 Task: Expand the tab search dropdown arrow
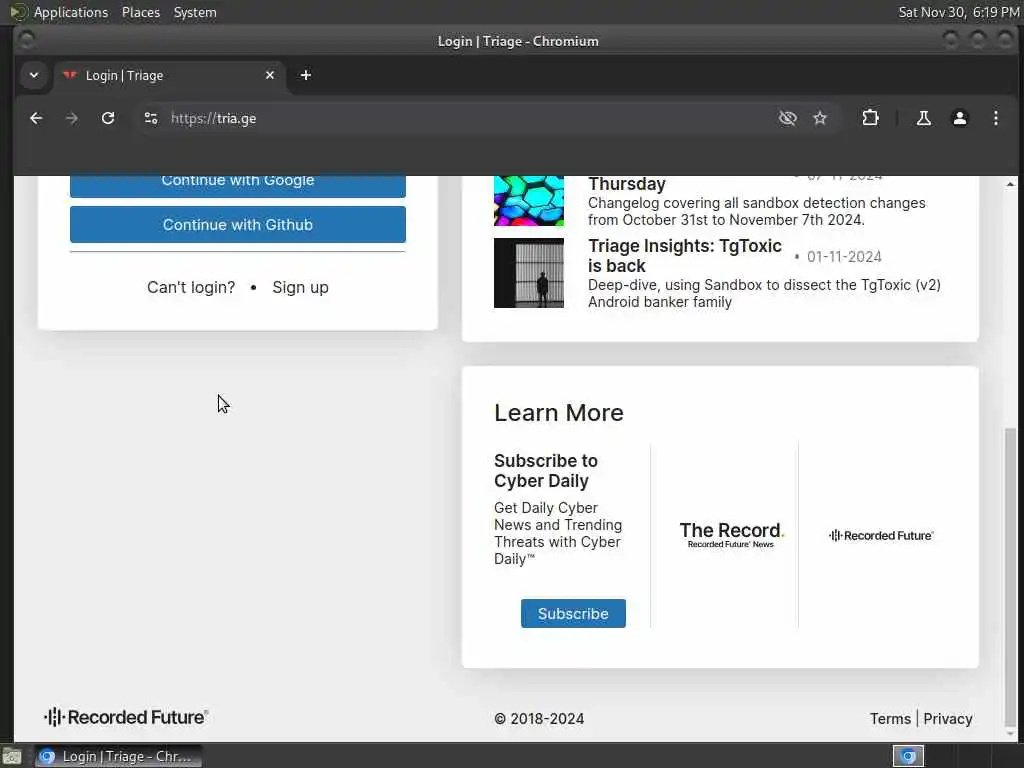[x=34, y=75]
